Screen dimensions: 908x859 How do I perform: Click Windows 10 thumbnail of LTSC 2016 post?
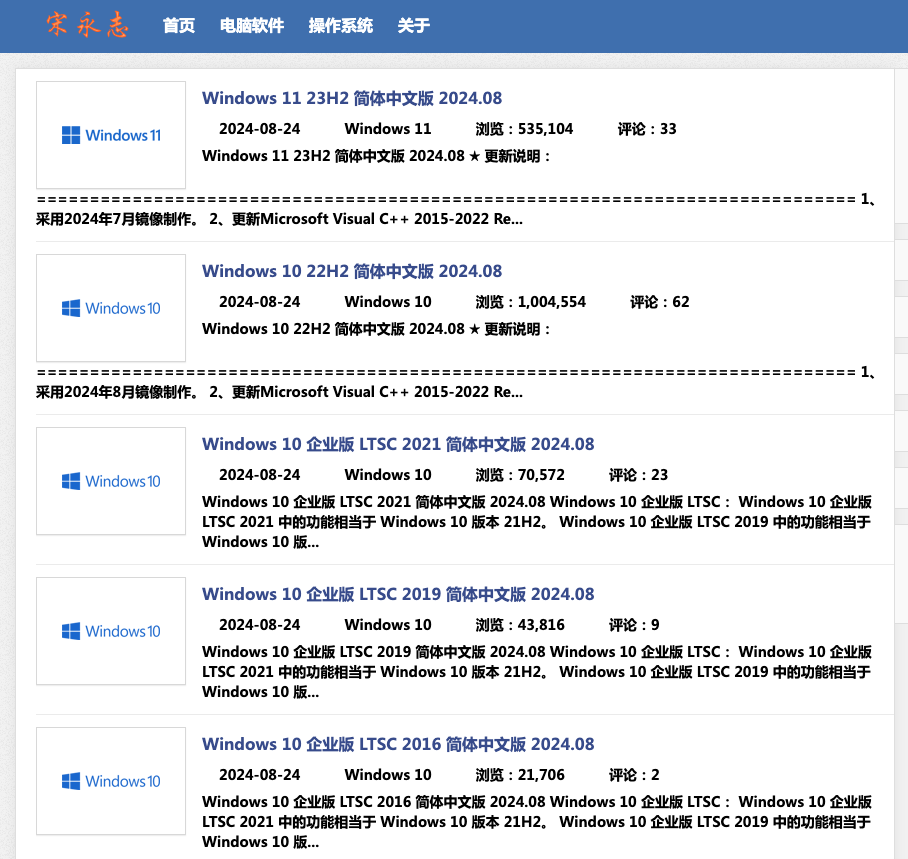coord(111,781)
